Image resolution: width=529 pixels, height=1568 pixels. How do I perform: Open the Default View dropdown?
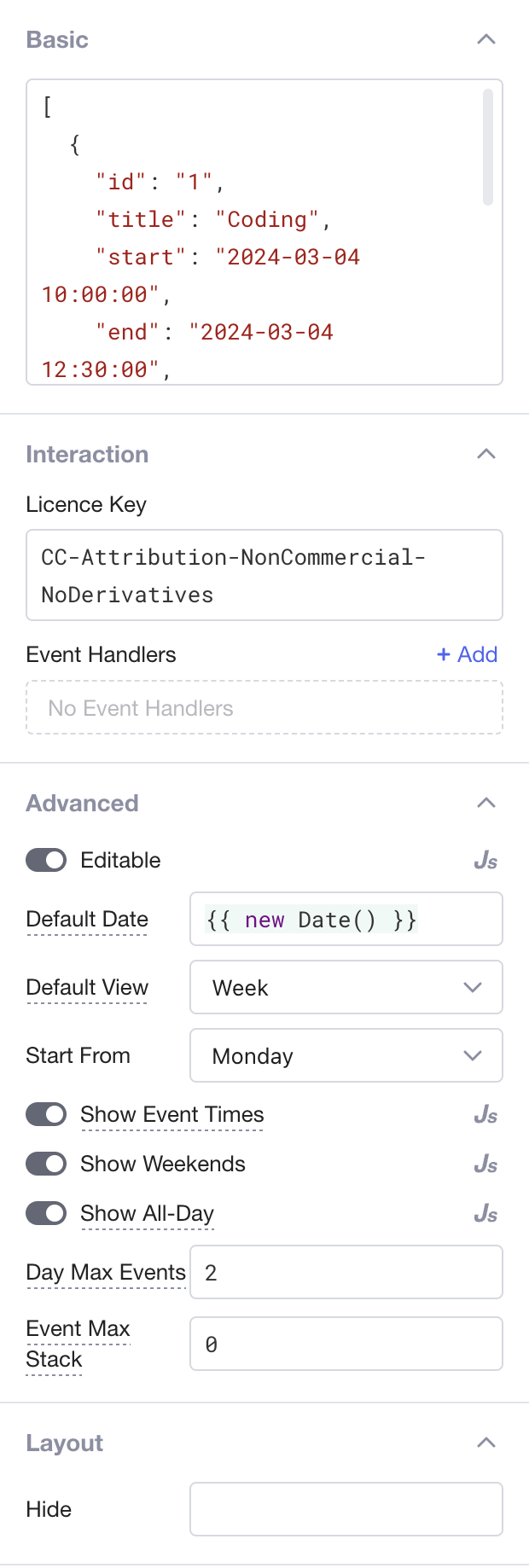[x=346, y=987]
